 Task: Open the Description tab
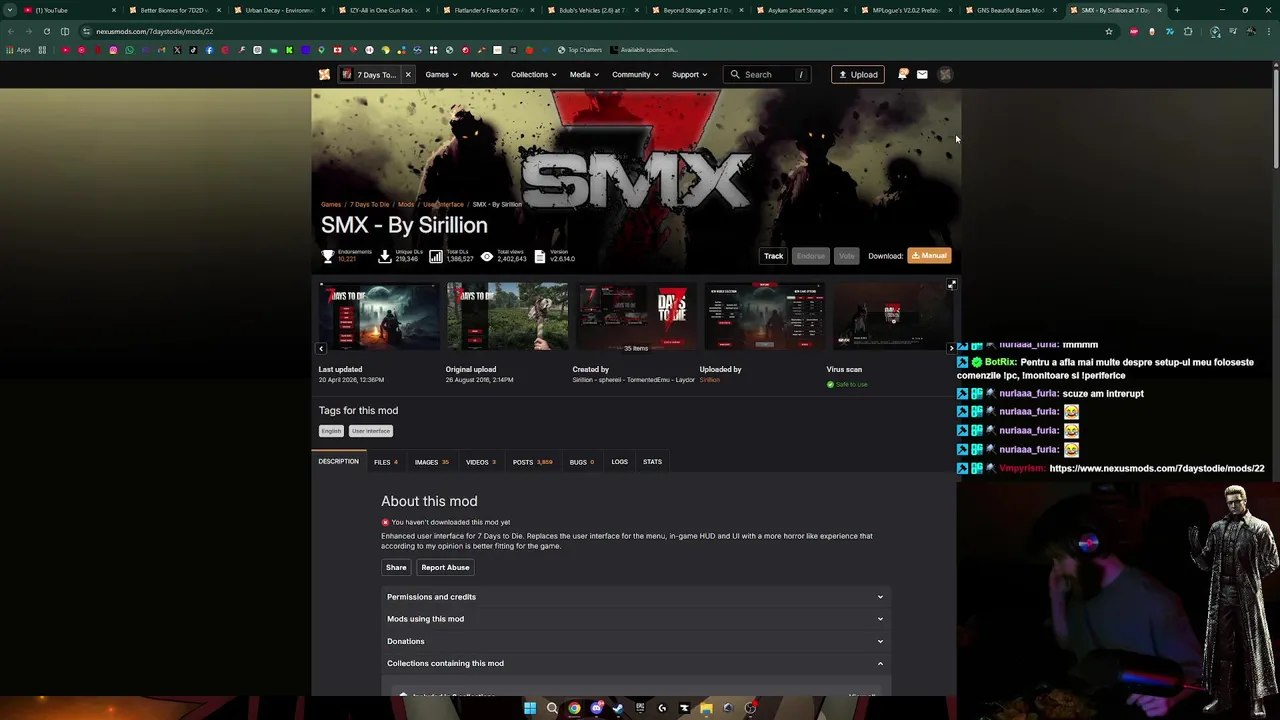click(x=338, y=462)
